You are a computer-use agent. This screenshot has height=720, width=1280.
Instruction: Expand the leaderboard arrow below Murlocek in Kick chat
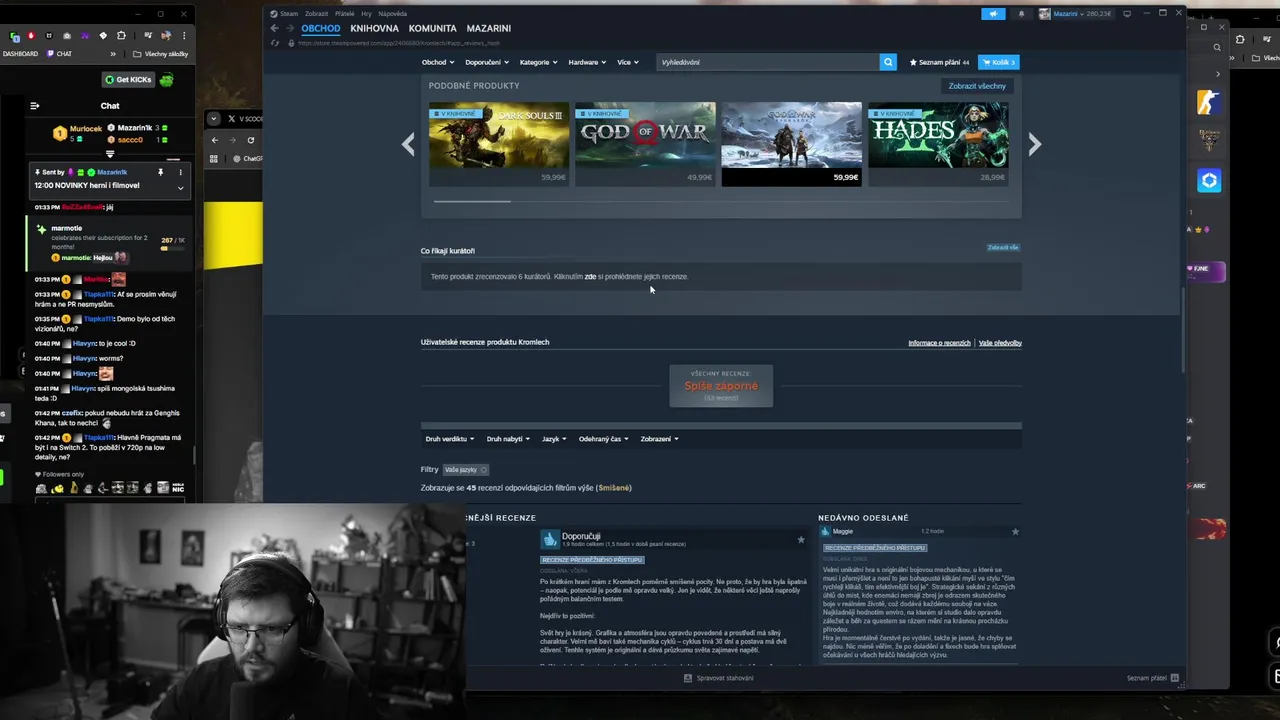click(110, 154)
